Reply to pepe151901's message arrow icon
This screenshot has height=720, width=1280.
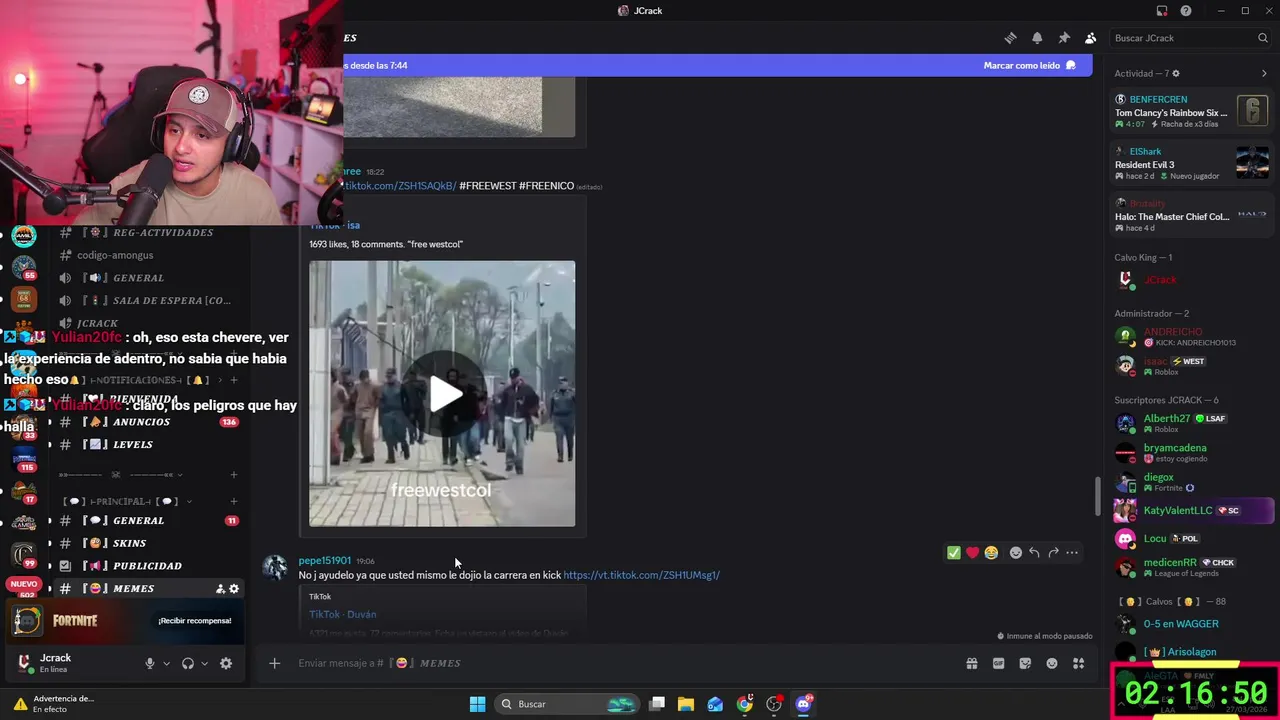[x=1034, y=553]
